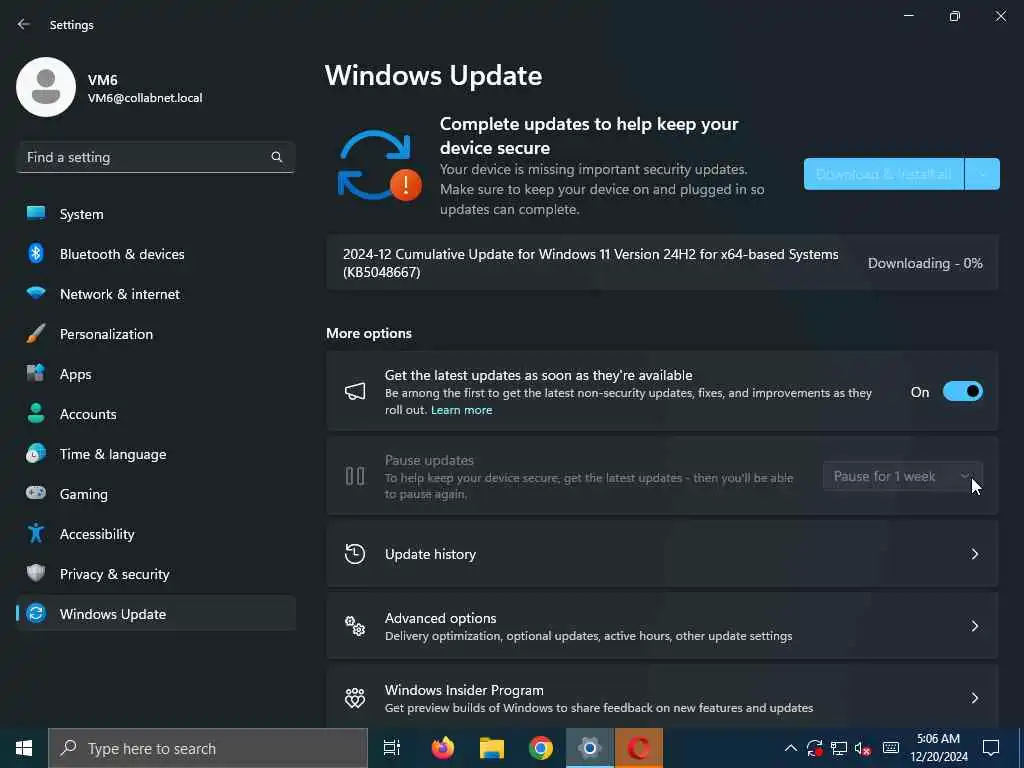Open File Explorer from the taskbar
The height and width of the screenshot is (768, 1024).
(x=492, y=748)
